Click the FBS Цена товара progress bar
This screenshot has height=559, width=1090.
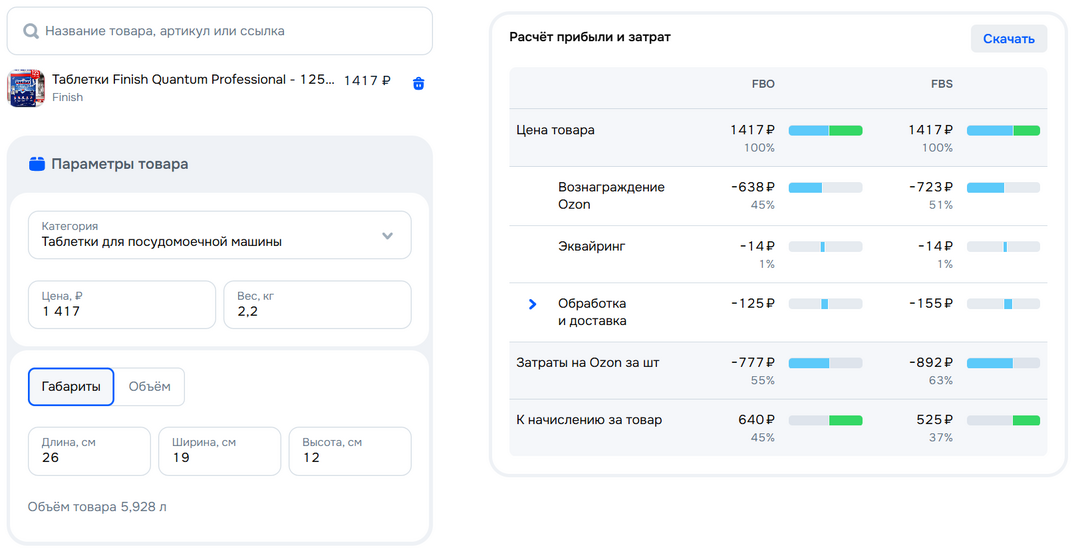[x=1003, y=131]
